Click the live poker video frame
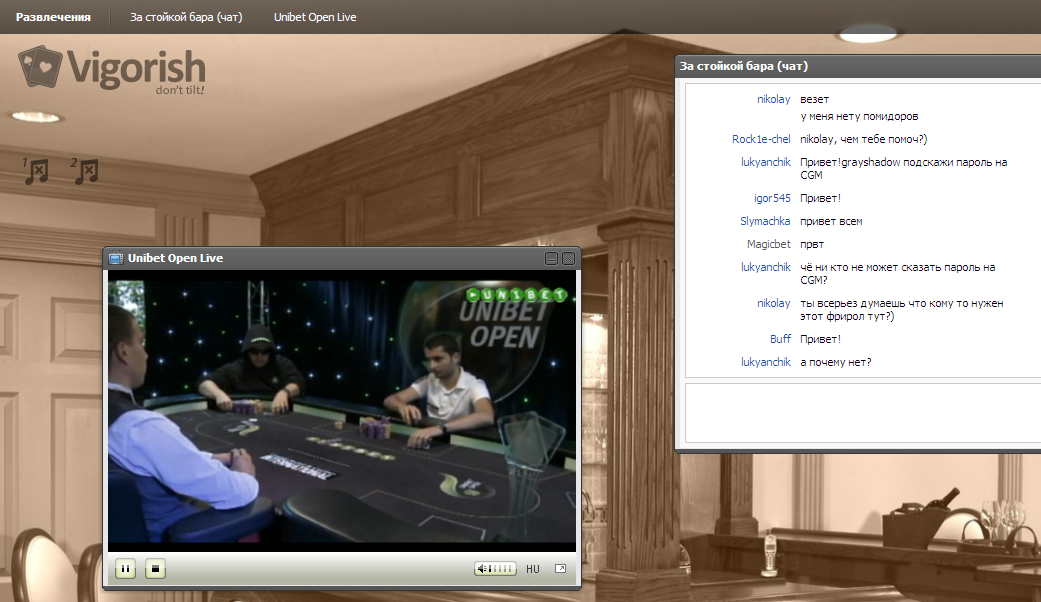 [341, 410]
